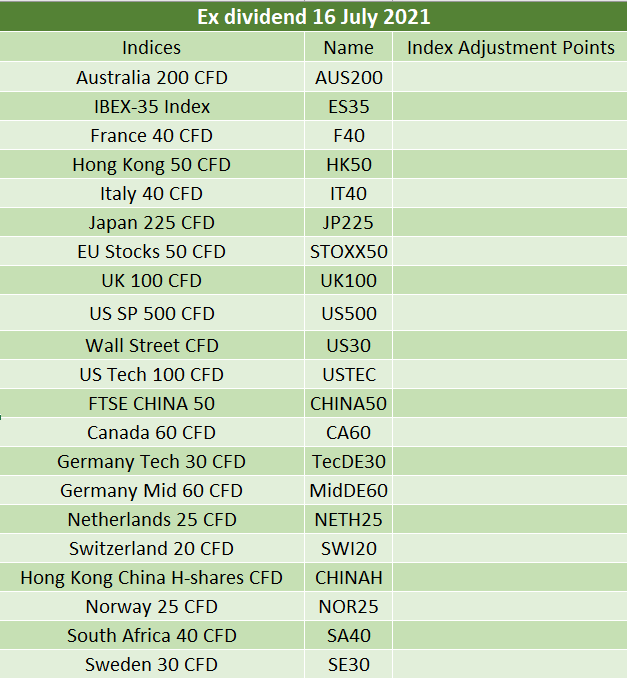This screenshot has width=627, height=678.
Task: Select the 'Name' column header
Action: coord(349,47)
